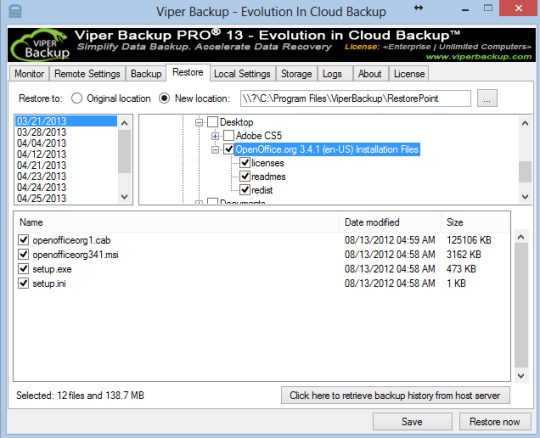Select the readmes folder label
The height and width of the screenshot is (438, 540).
pos(268,177)
